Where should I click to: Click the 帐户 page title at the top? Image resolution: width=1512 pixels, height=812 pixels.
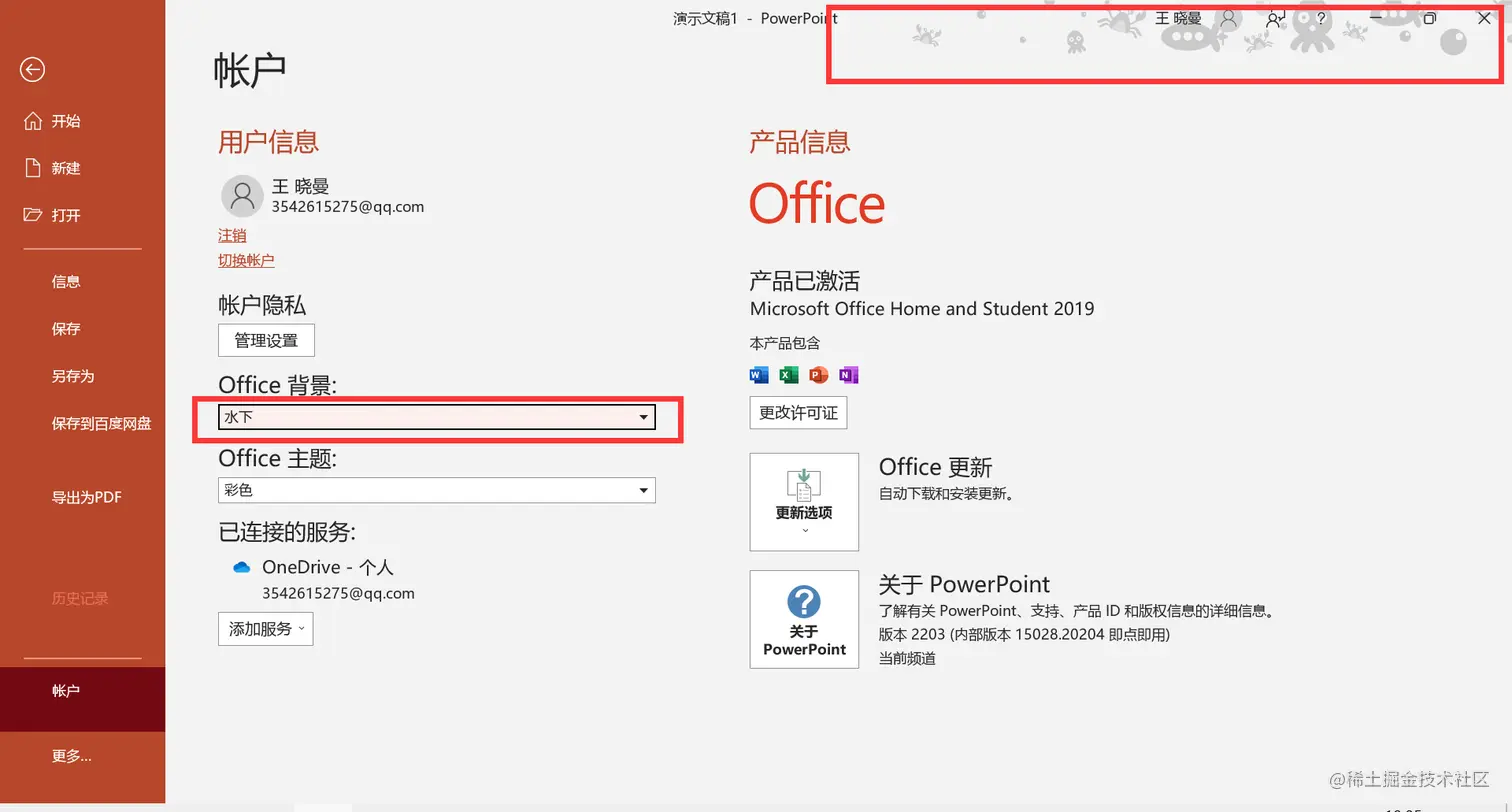250,70
